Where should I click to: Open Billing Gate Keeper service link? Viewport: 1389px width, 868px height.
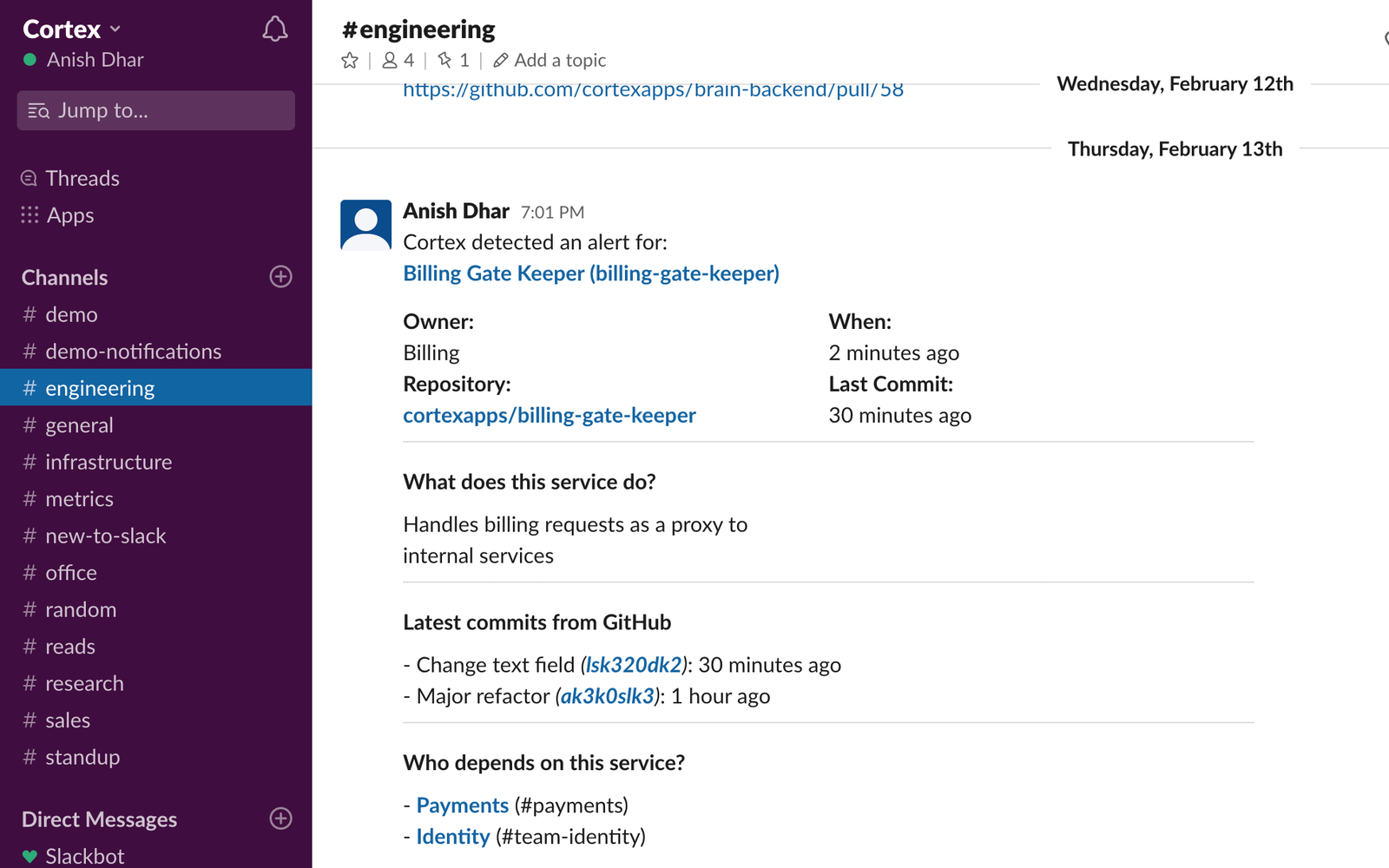591,273
